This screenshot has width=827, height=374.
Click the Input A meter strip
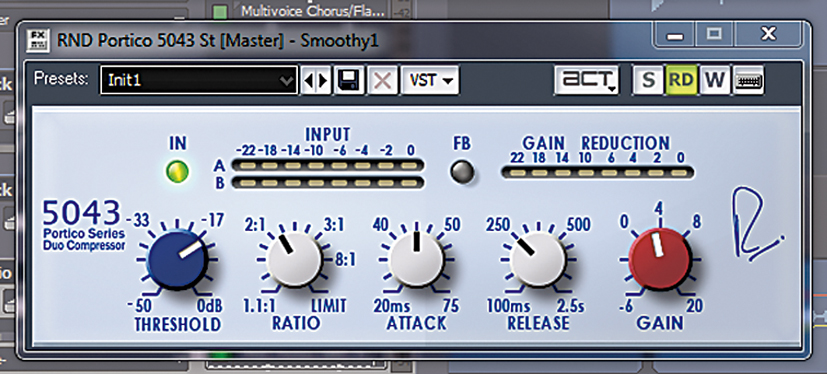328,166
